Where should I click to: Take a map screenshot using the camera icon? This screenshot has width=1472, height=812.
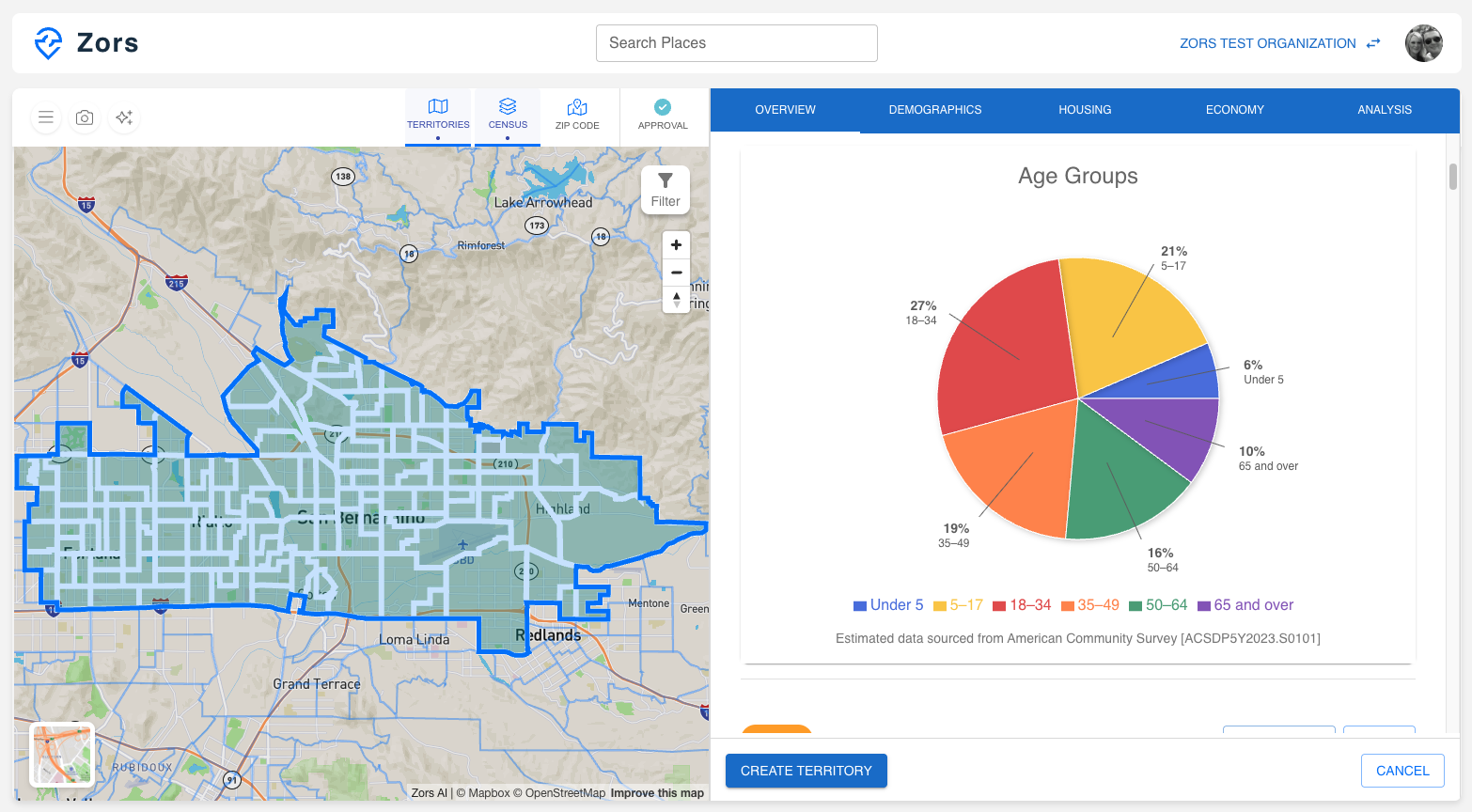(x=85, y=117)
